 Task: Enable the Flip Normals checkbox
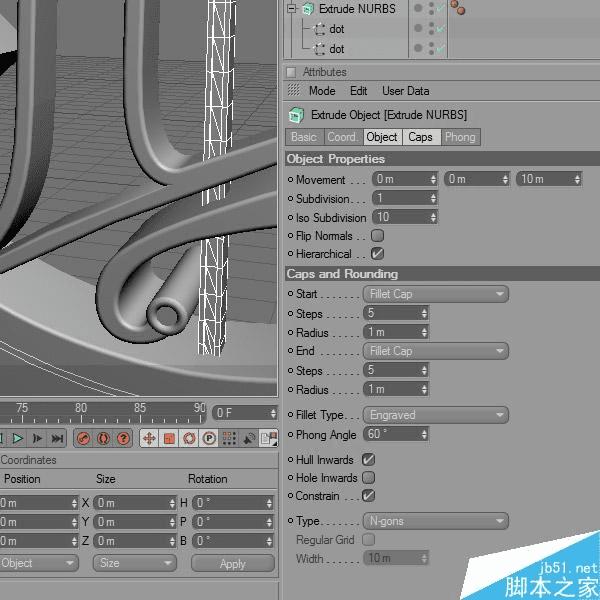tap(377, 235)
